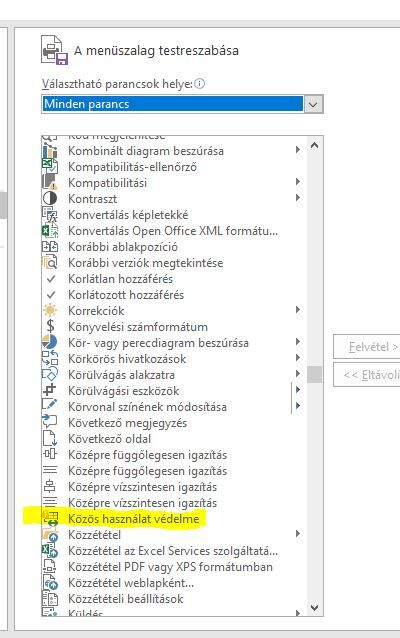Open the Minden parancs dropdown arrow
This screenshot has height=638, width=400.
click(x=313, y=104)
